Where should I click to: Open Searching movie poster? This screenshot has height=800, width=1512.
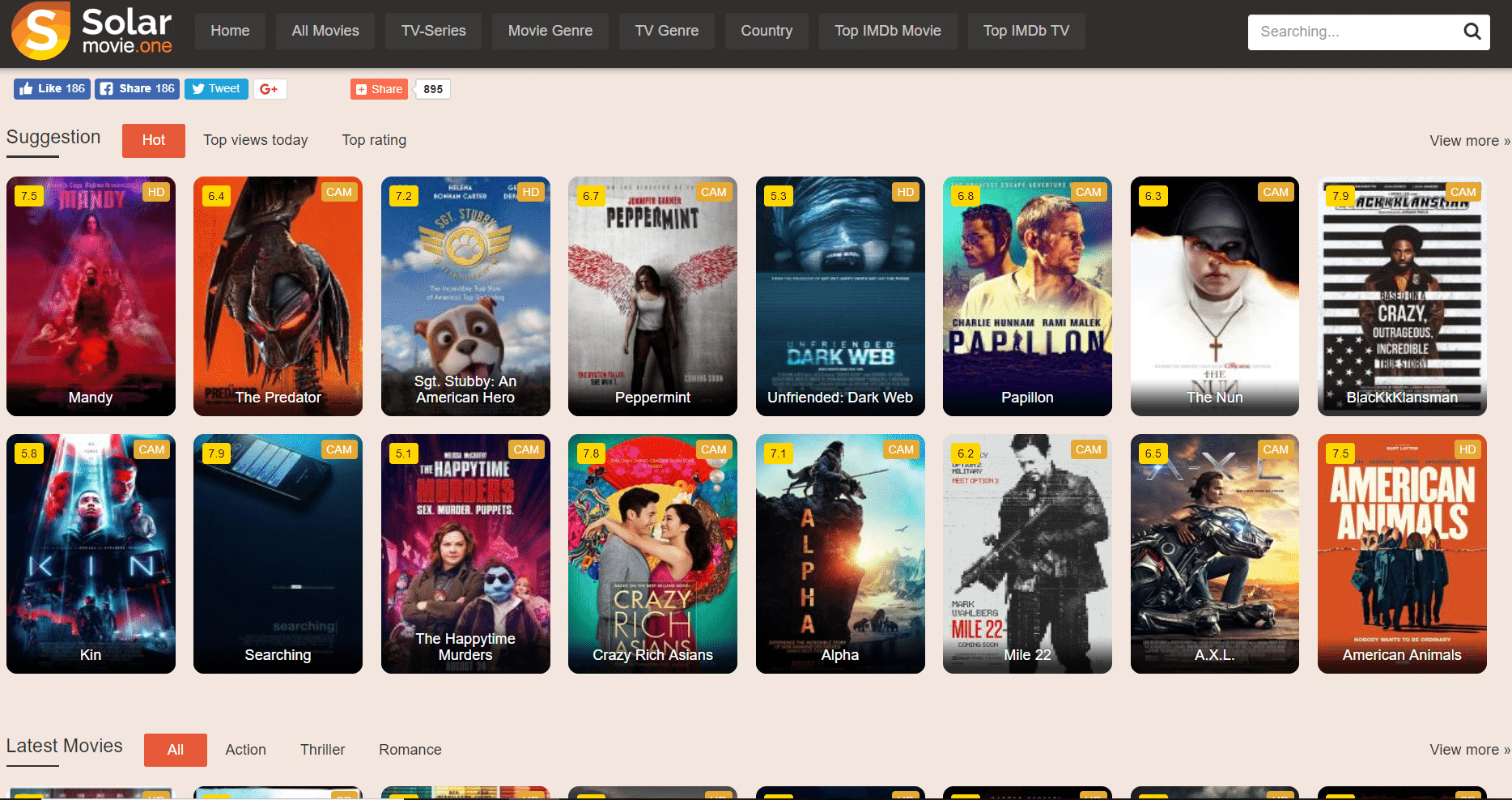(x=278, y=554)
